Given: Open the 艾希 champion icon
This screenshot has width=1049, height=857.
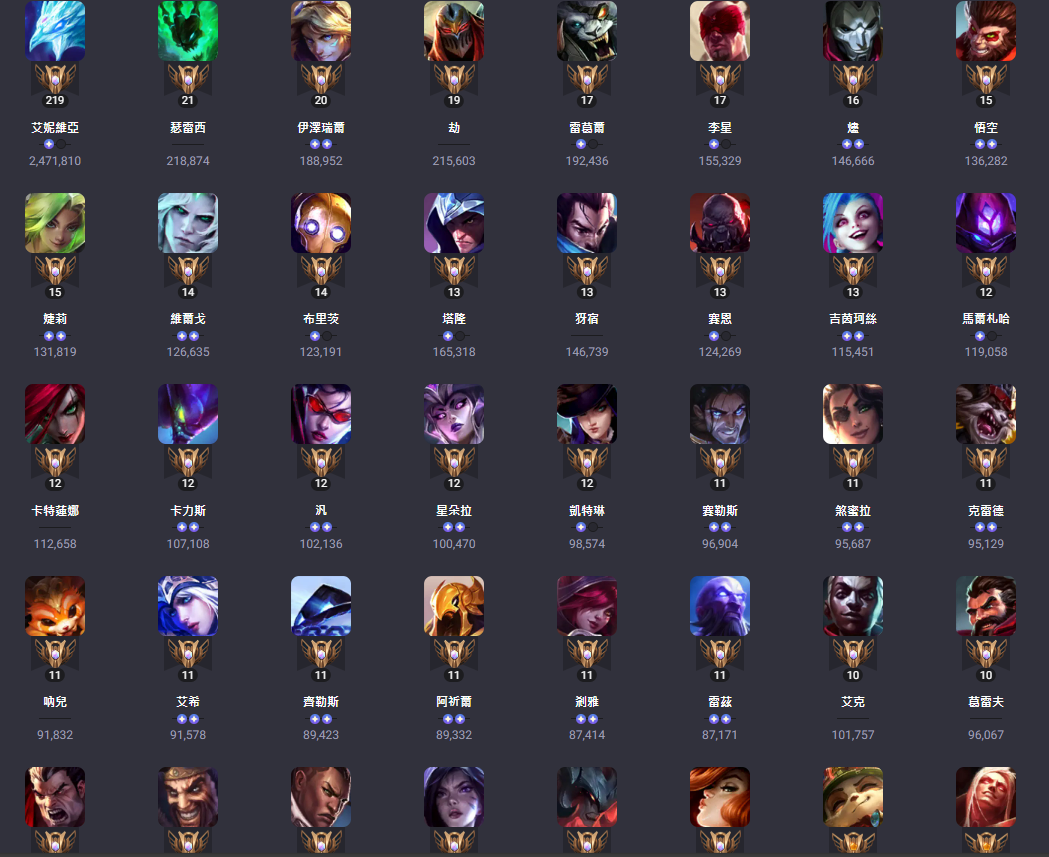Looking at the screenshot, I should coord(188,606).
